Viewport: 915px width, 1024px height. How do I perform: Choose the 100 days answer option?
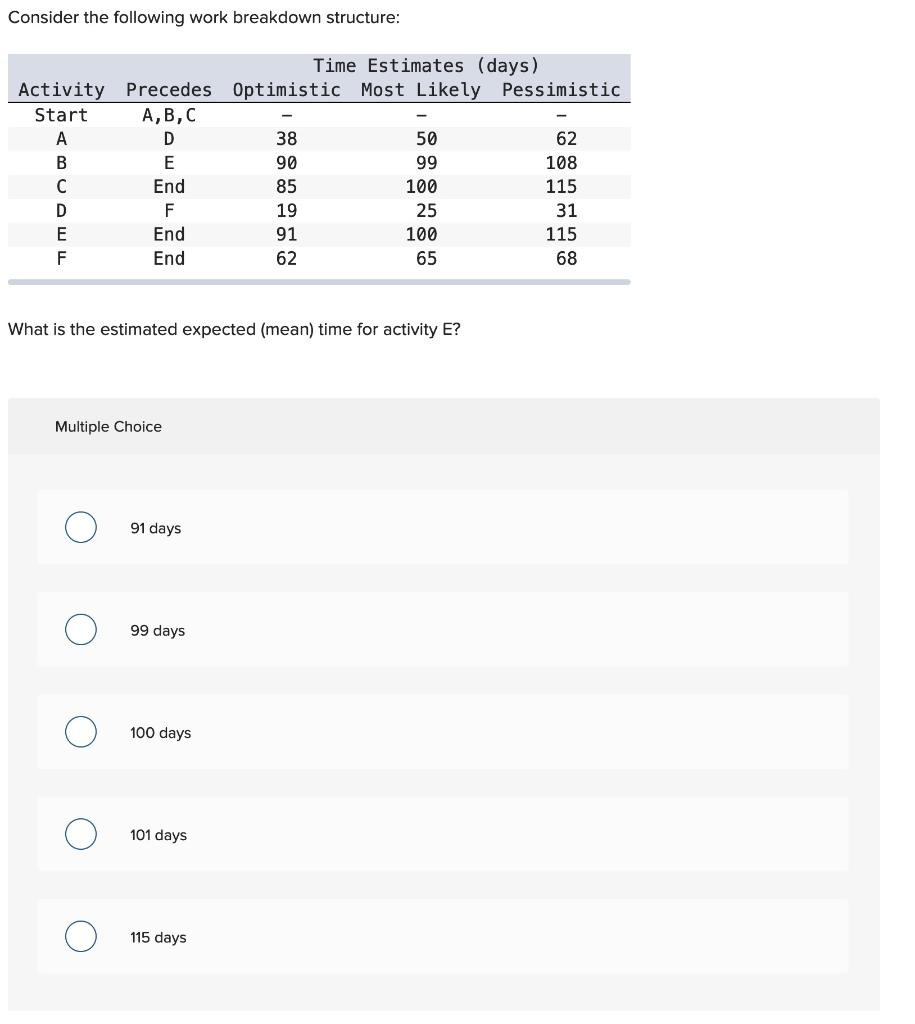[x=81, y=732]
